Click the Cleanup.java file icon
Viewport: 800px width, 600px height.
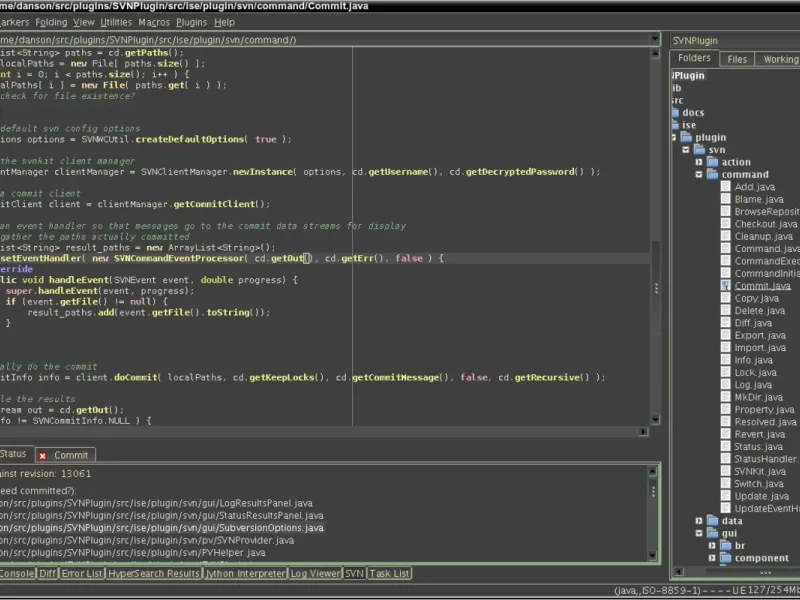click(x=726, y=236)
